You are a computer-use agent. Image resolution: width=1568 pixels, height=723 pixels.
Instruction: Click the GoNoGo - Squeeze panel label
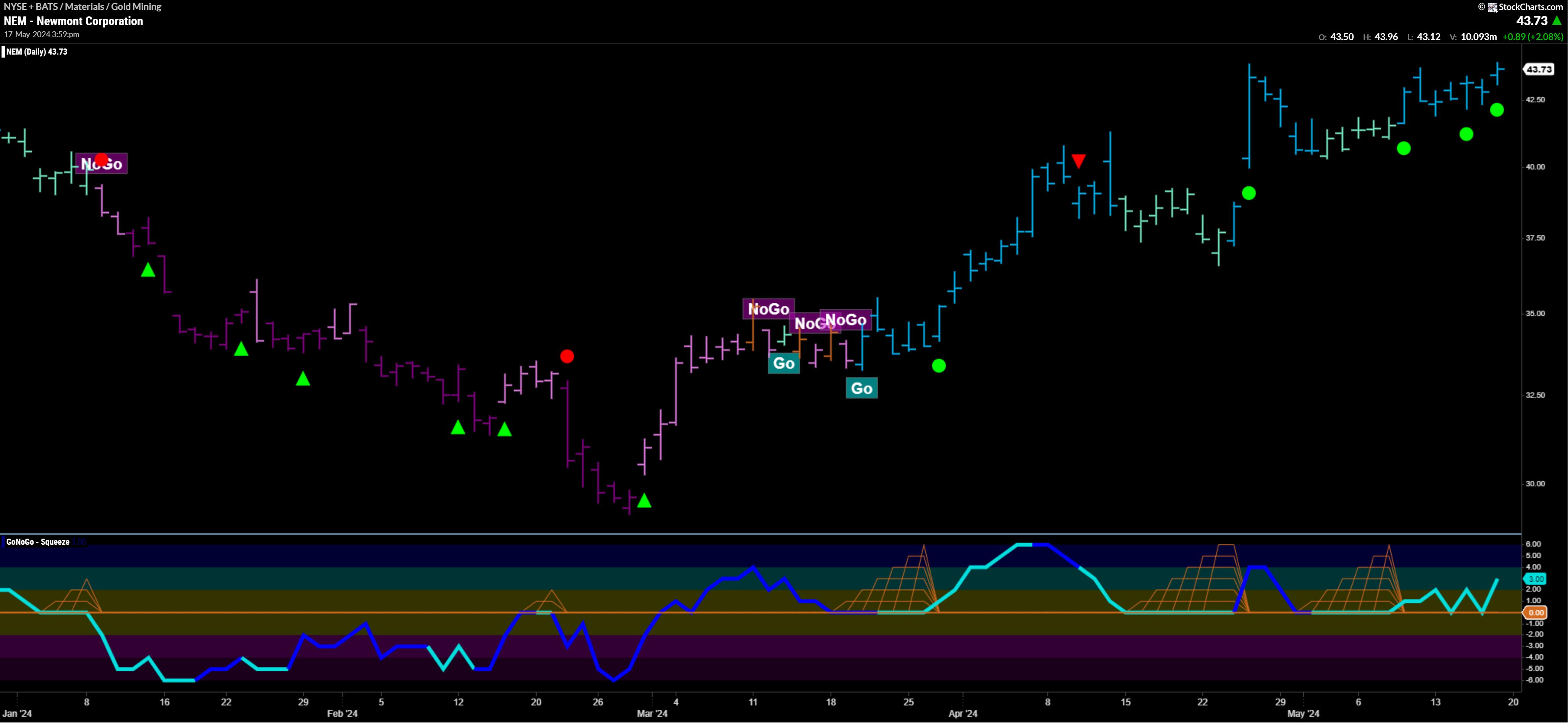(38, 542)
